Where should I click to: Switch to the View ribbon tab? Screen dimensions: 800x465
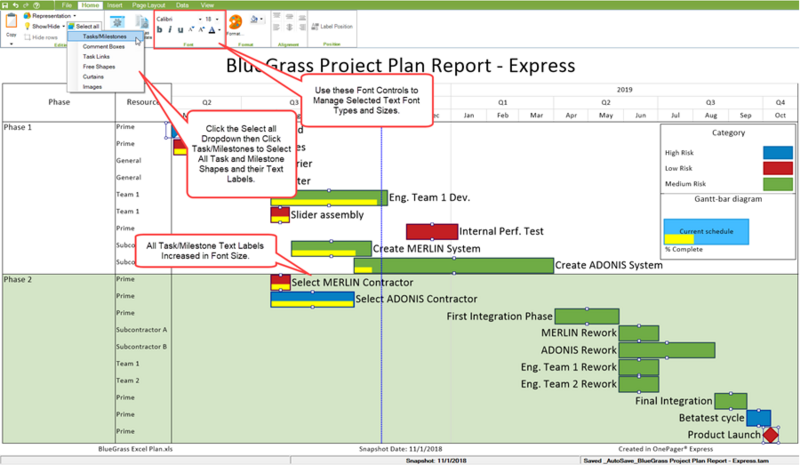pos(207,5)
